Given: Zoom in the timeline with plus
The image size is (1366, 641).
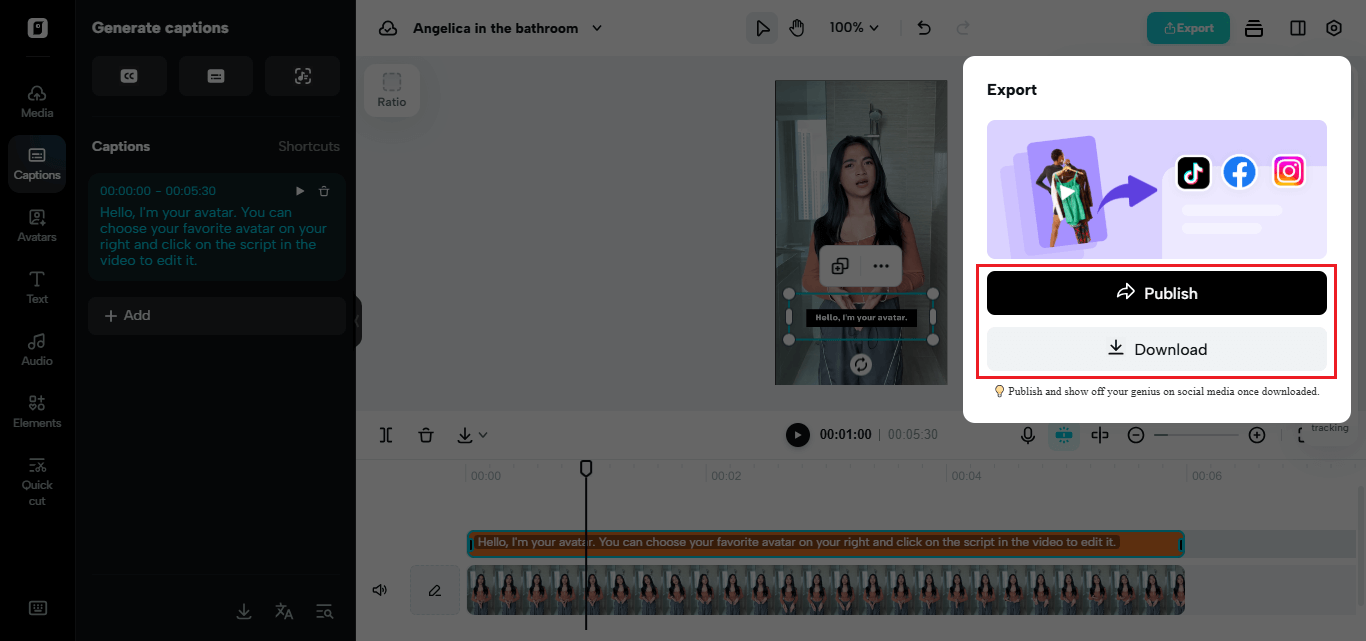Looking at the screenshot, I should pos(1257,435).
